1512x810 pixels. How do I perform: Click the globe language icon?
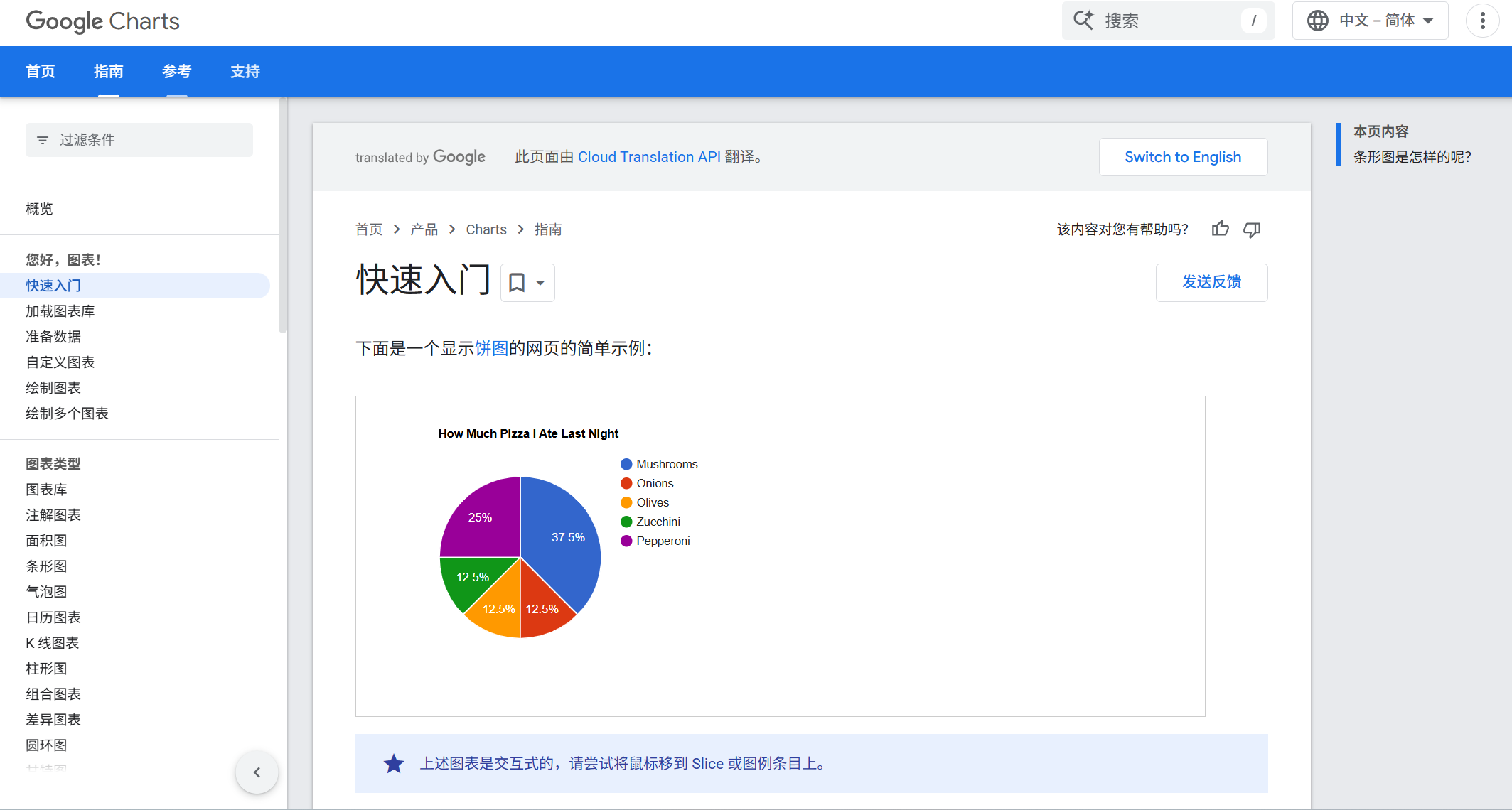point(1317,21)
